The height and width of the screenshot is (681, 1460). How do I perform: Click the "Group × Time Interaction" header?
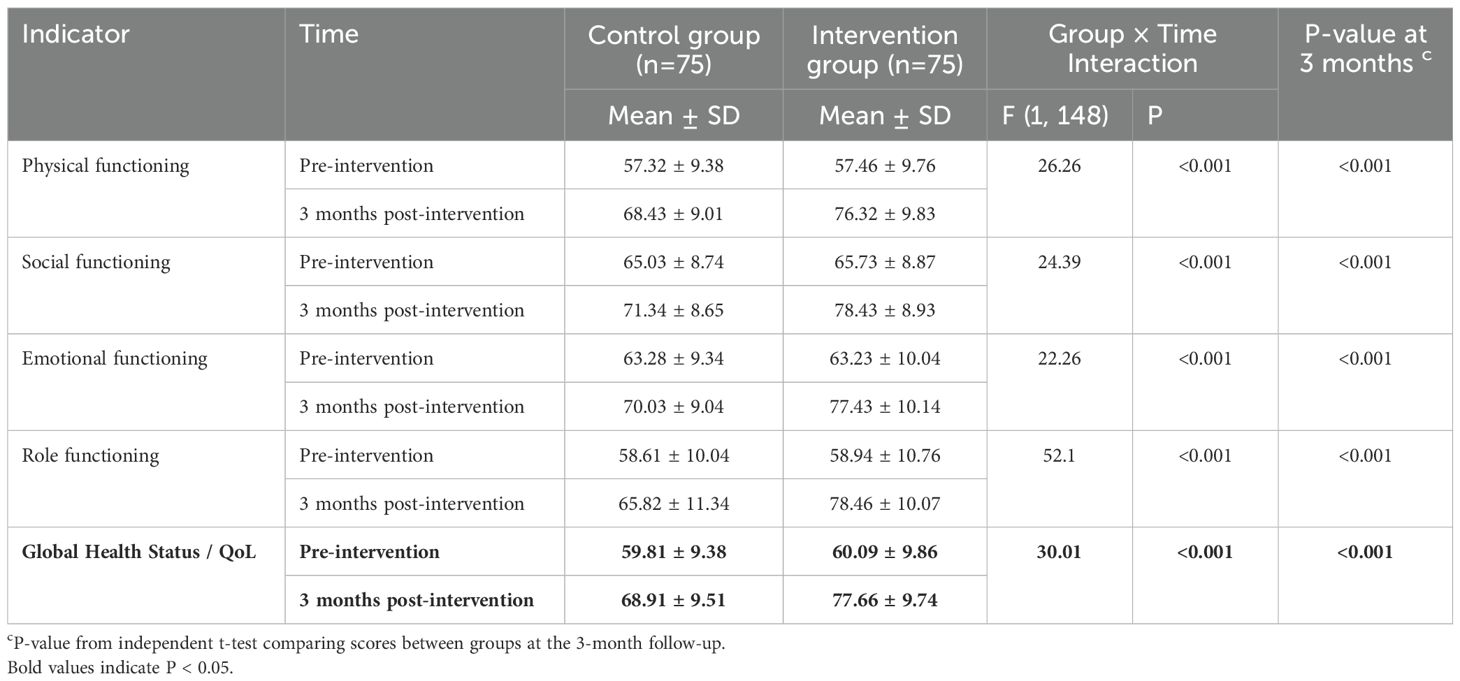tap(1132, 49)
